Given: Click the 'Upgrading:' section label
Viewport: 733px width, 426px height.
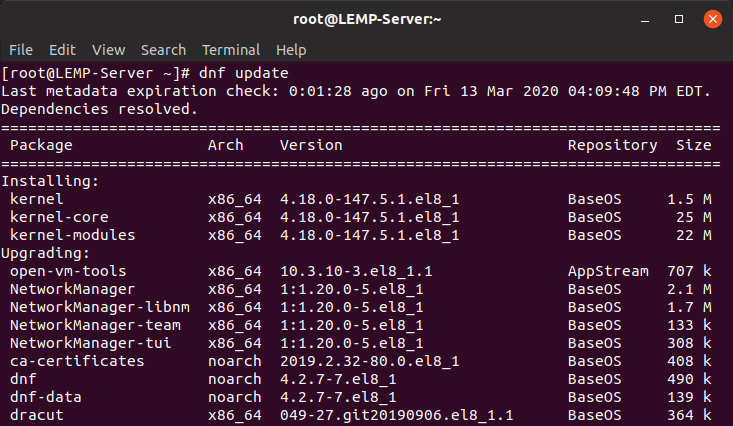Looking at the screenshot, I should pos(46,253).
